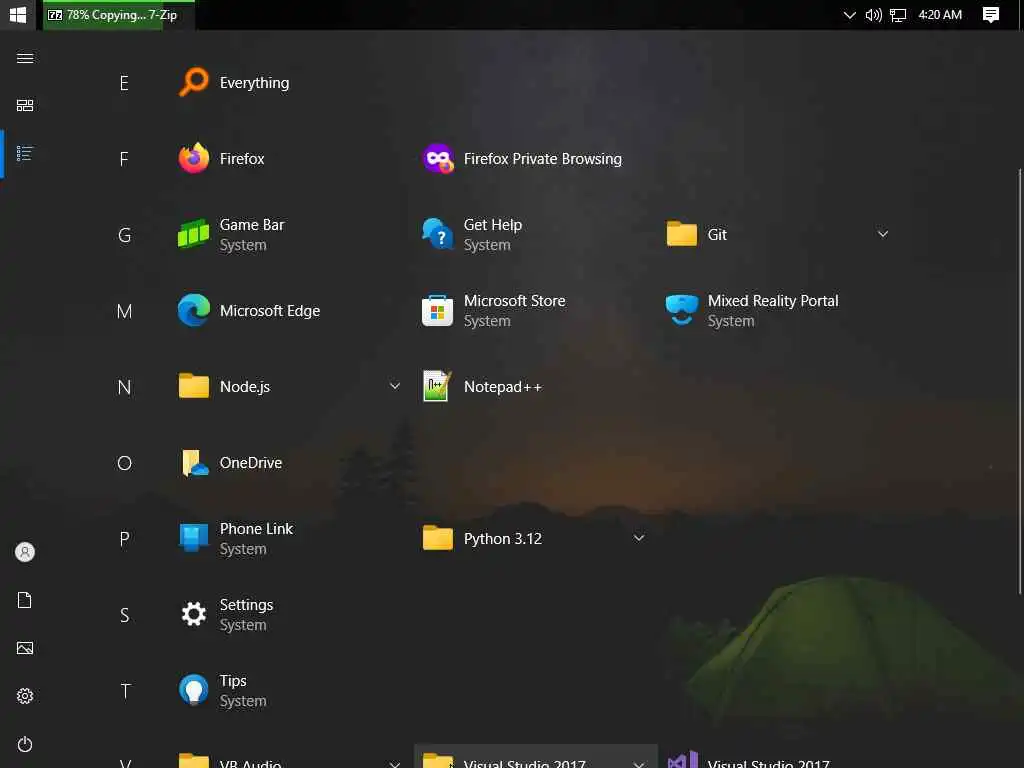
Task: Open the Git folder icon
Action: click(x=682, y=234)
